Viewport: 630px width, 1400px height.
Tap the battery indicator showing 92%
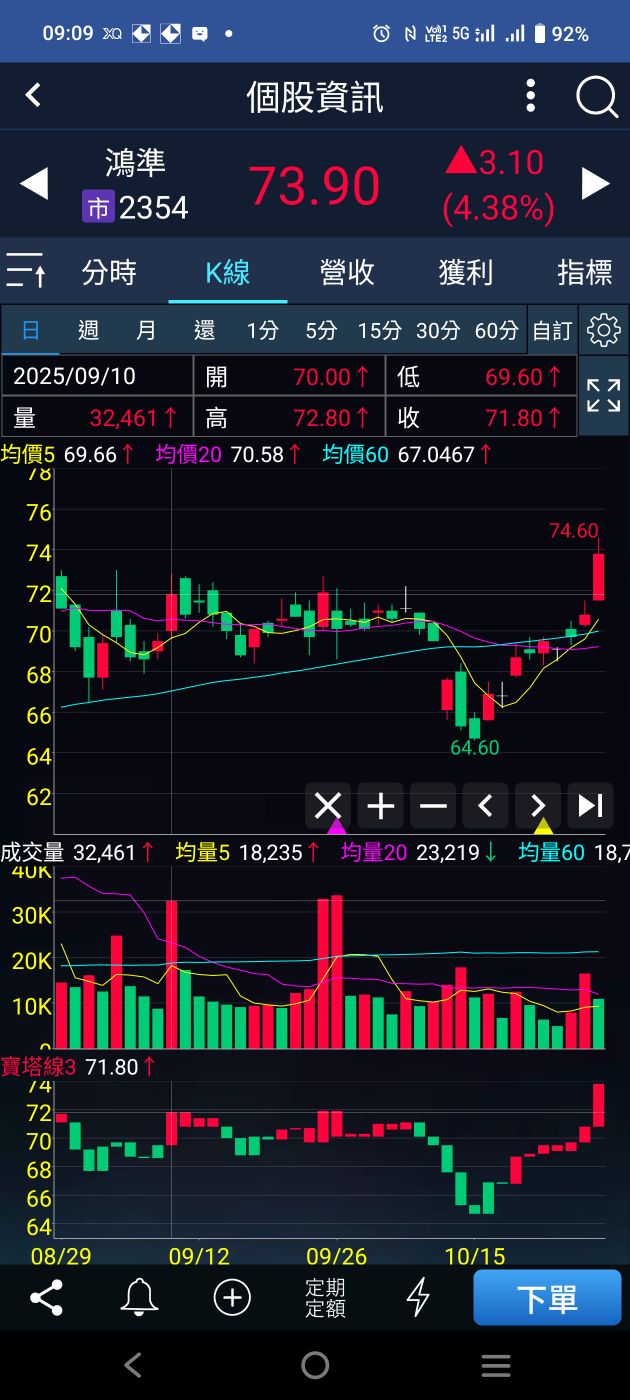coord(561,34)
